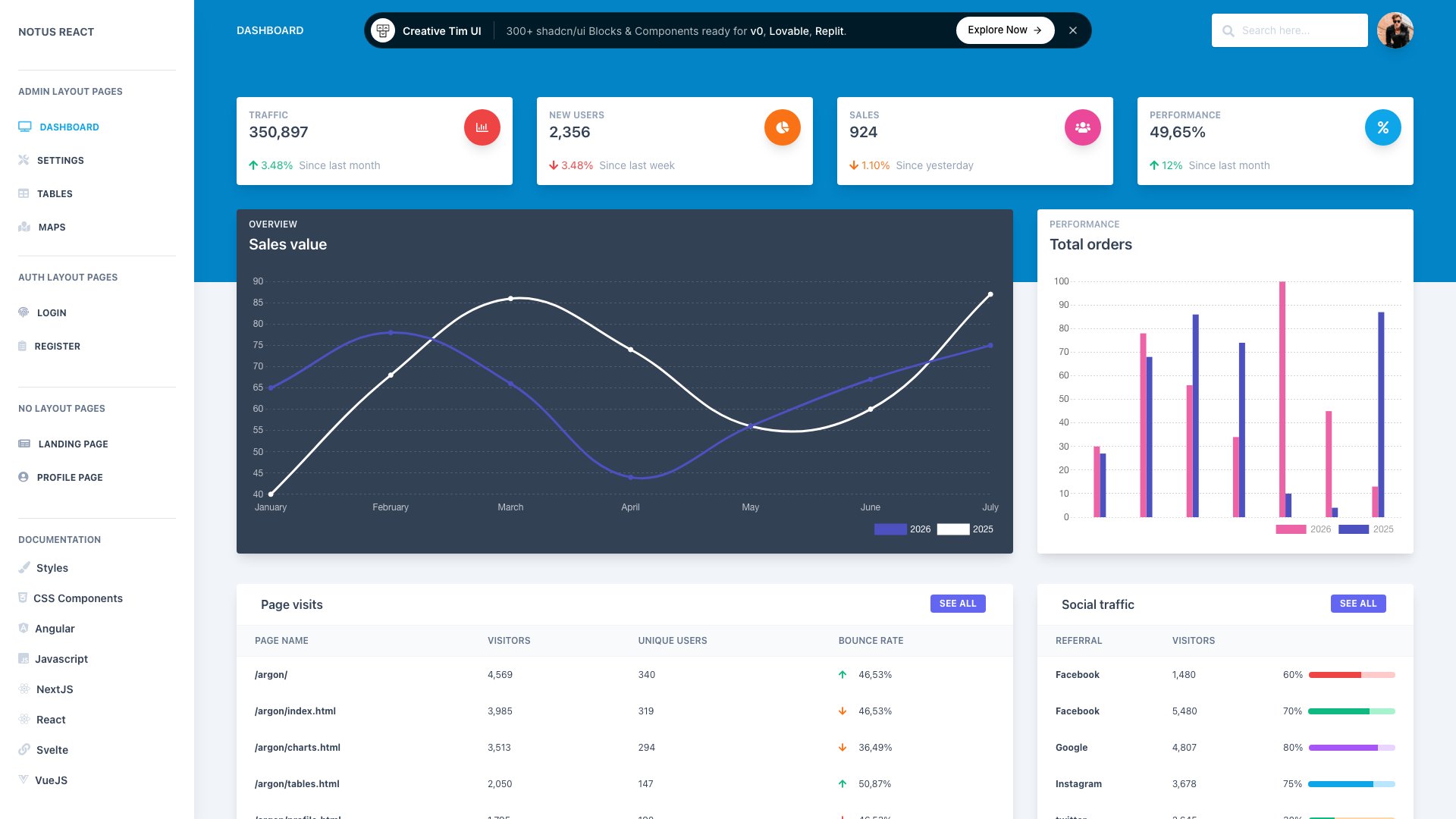Click the Maps pin icon
1456x819 pixels.
24,227
